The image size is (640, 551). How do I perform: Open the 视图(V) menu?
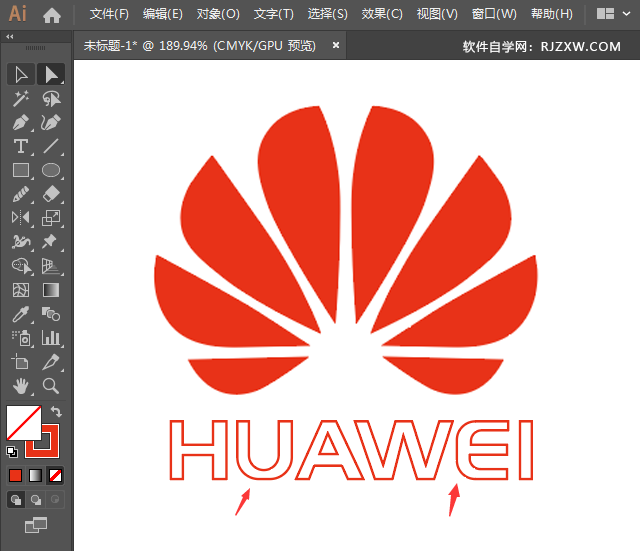tap(437, 14)
